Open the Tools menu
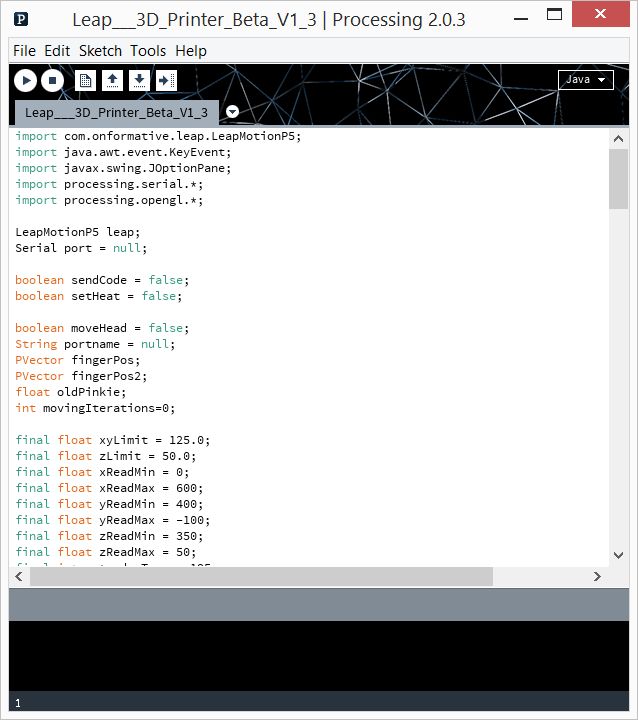 148,51
